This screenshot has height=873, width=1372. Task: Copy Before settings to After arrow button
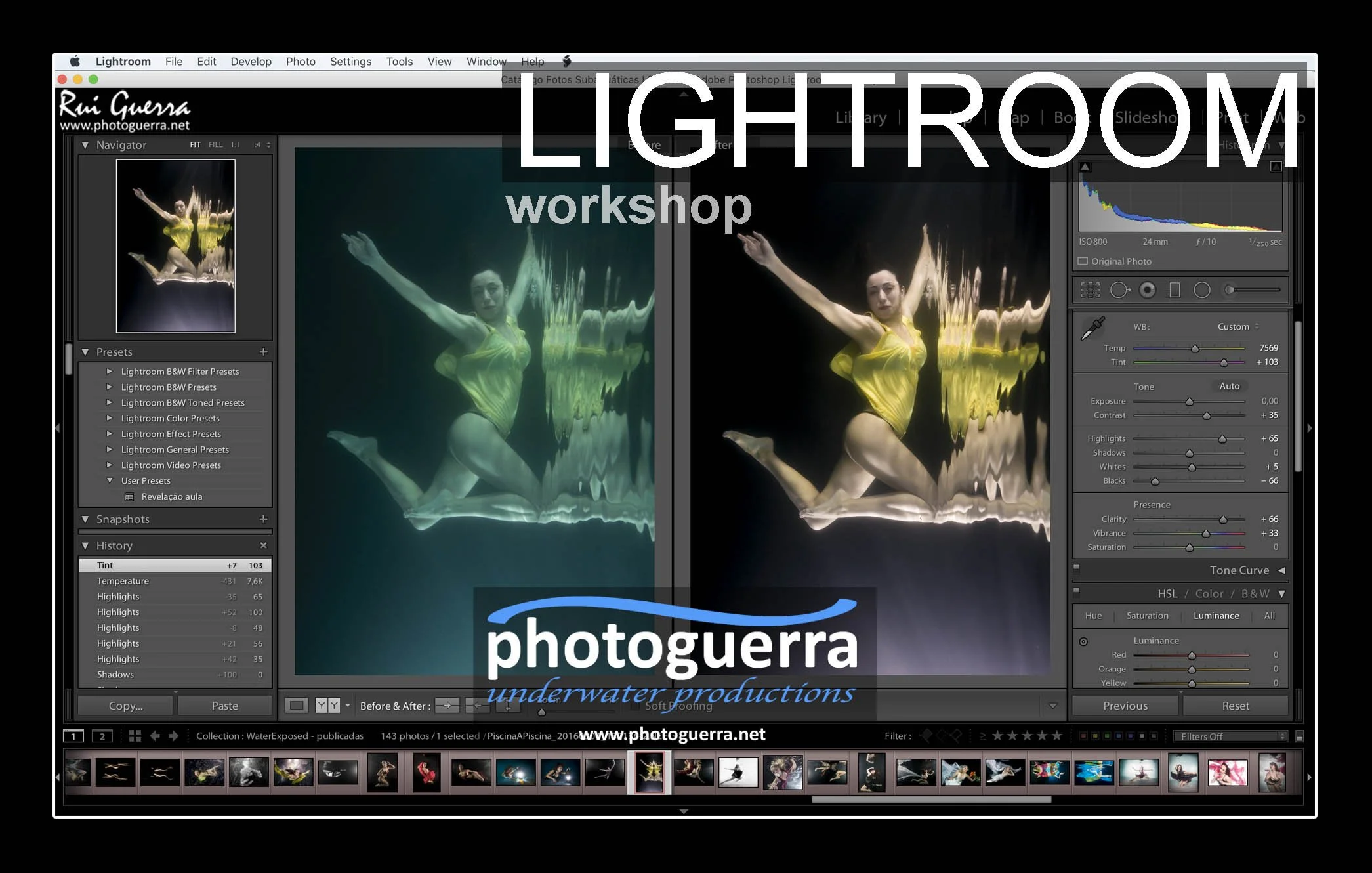click(x=447, y=706)
